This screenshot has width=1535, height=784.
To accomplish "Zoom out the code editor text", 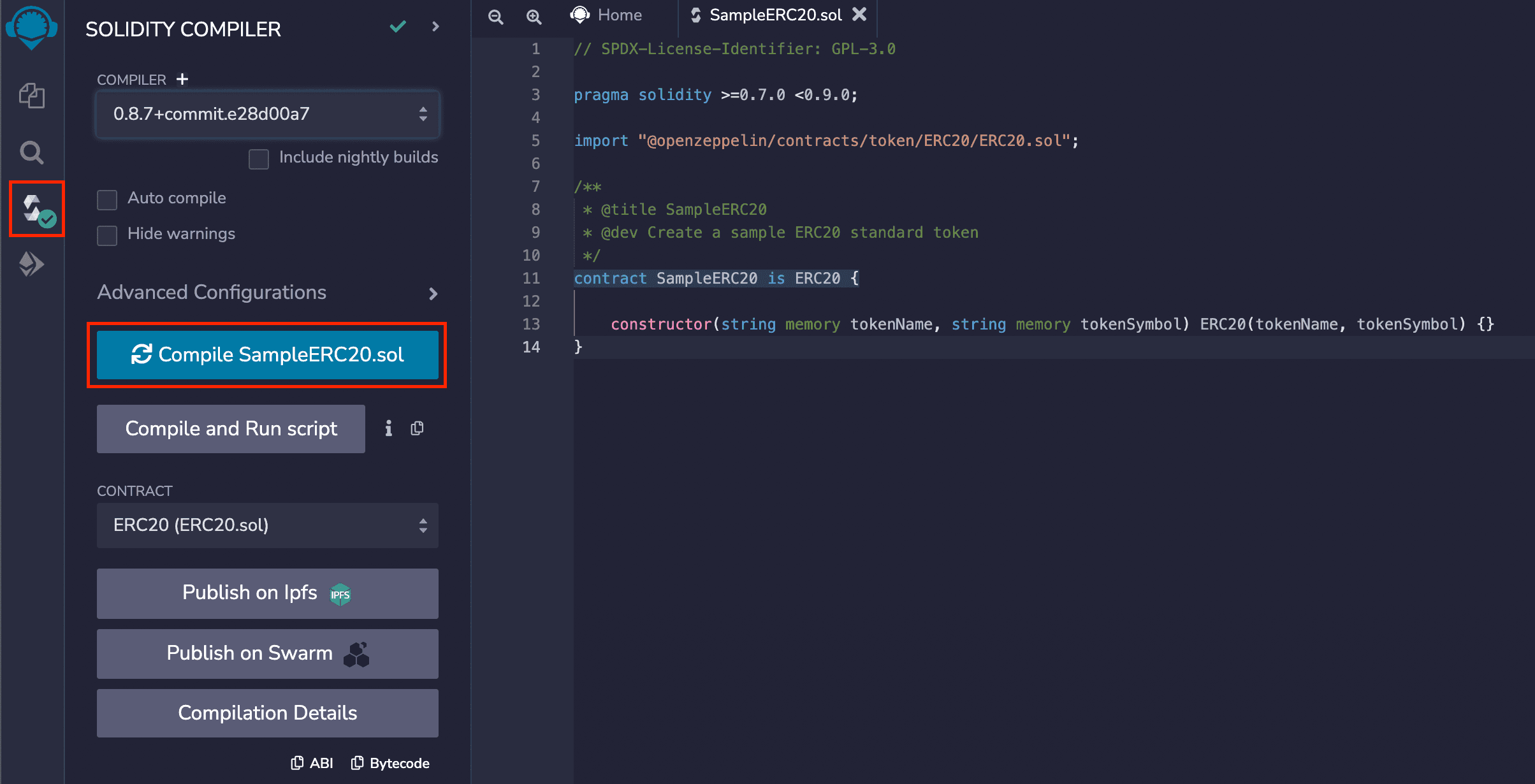I will point(495,17).
